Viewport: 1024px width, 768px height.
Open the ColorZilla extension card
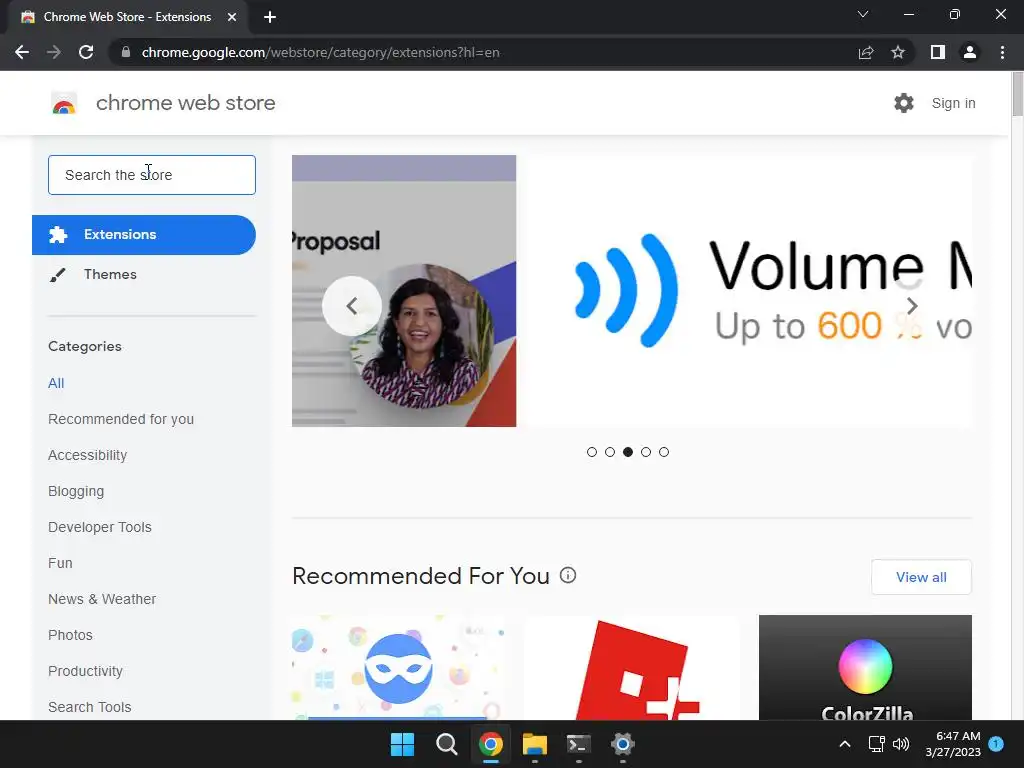tap(865, 667)
